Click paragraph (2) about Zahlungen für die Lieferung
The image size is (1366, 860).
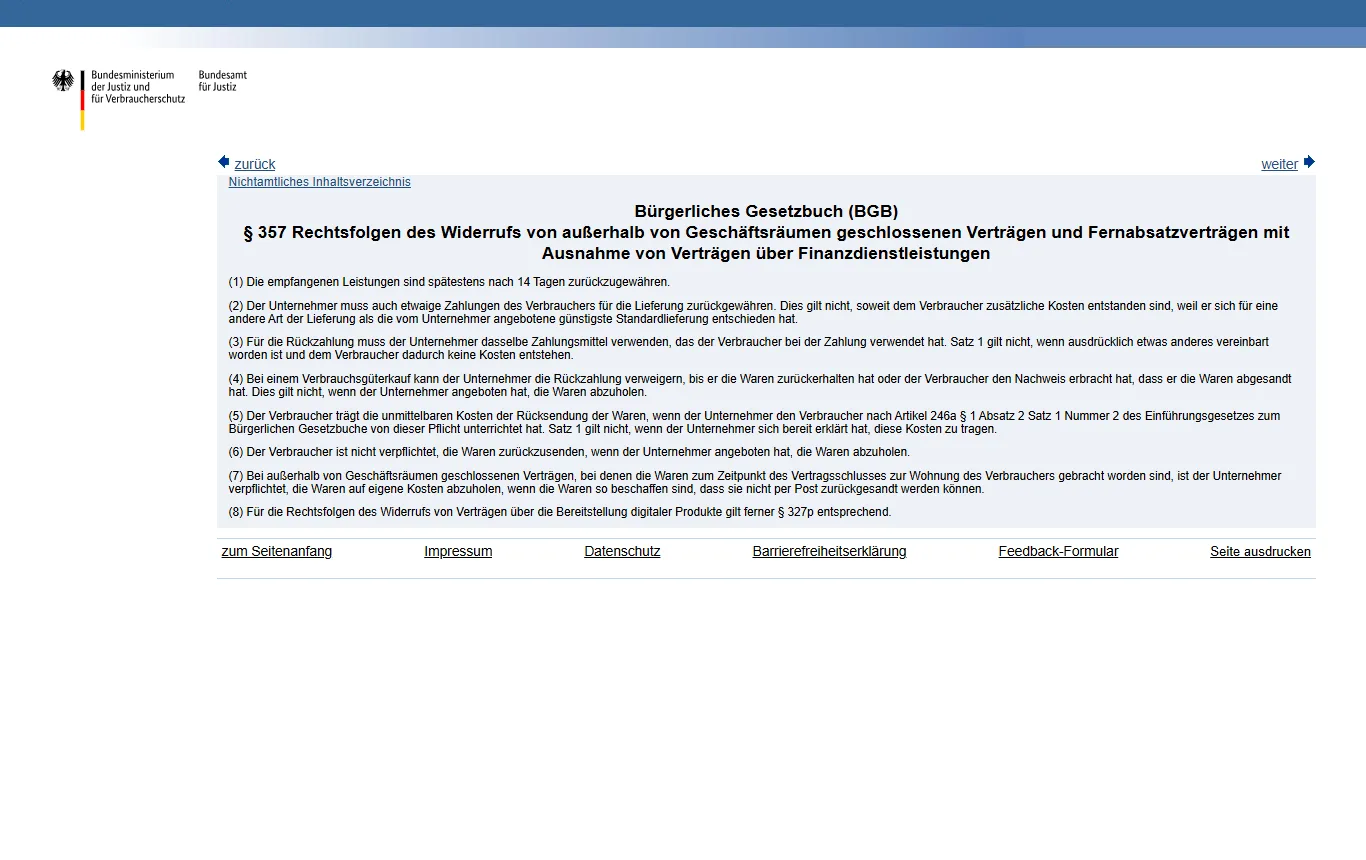tap(753, 312)
